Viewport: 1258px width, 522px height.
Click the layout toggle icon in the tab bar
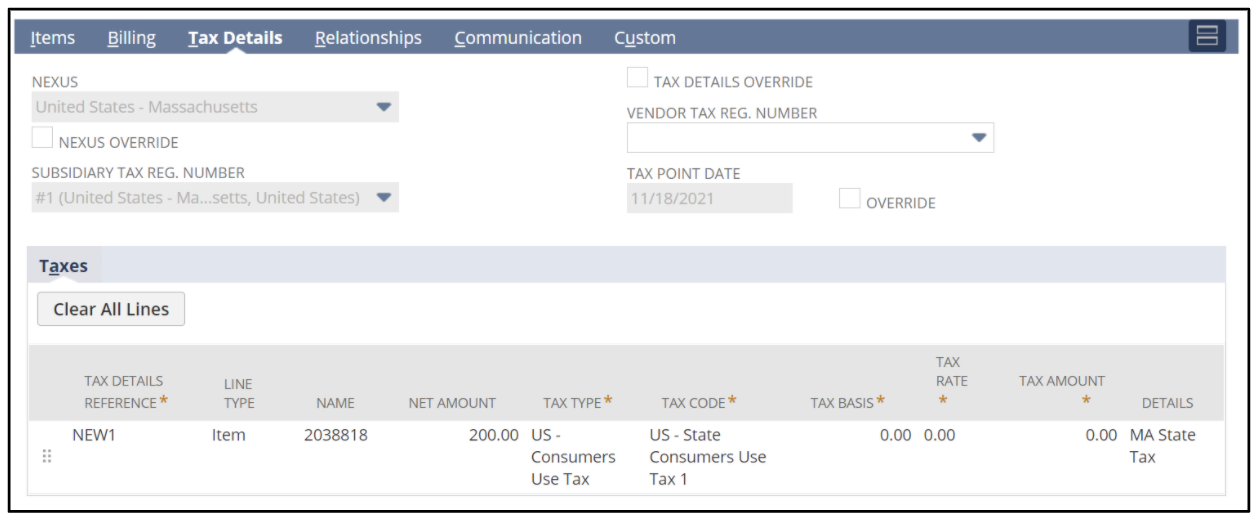pyautogui.click(x=1207, y=37)
